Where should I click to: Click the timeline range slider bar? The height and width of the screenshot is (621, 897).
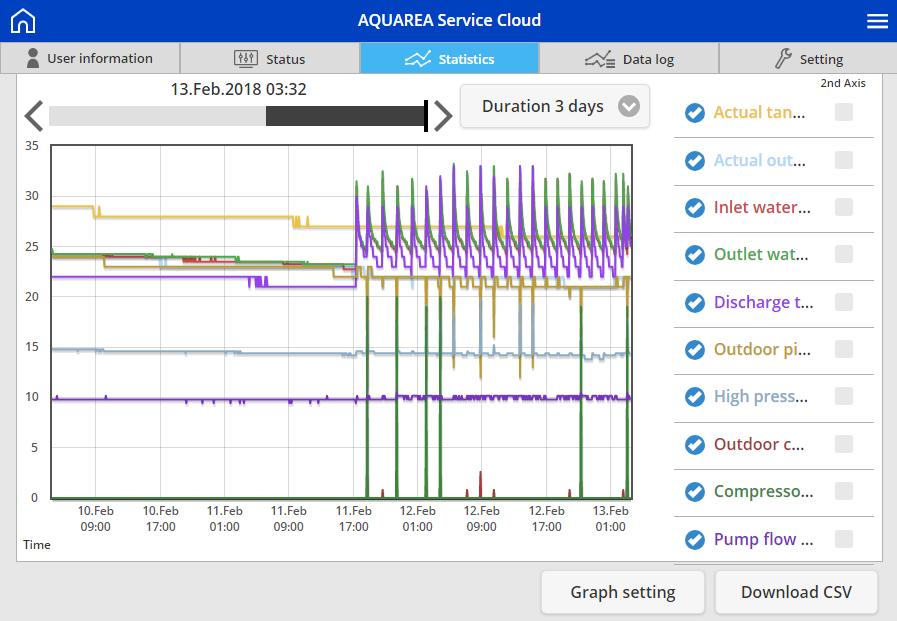tap(237, 116)
